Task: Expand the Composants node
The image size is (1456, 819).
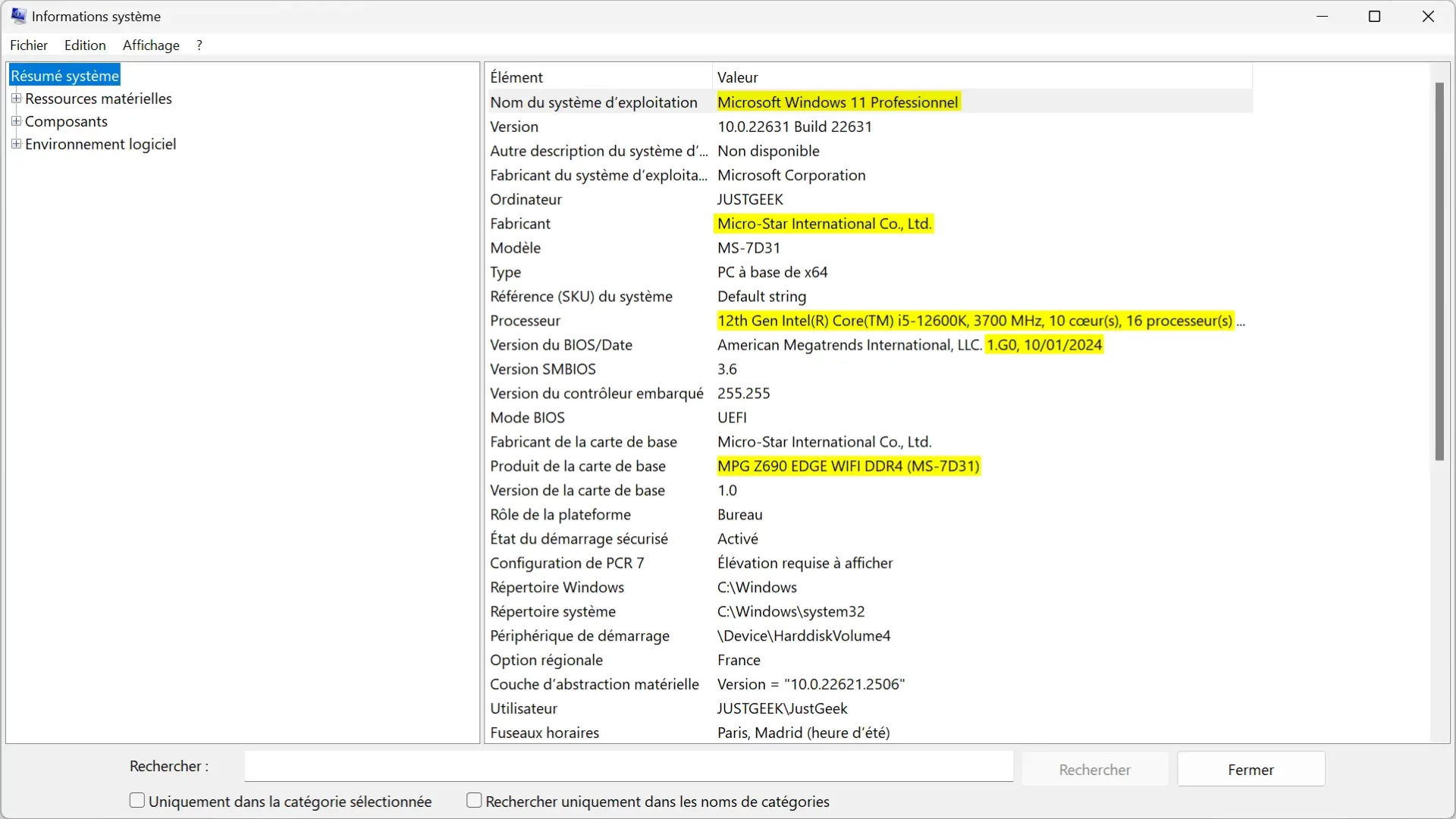Action: point(16,121)
